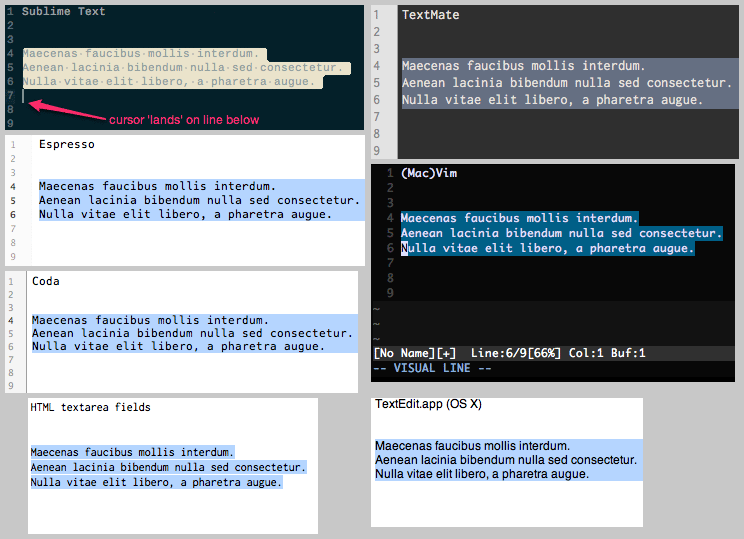Click 'Col:1' in MacVim status bar
The width and height of the screenshot is (744, 539).
pyautogui.click(x=586, y=353)
